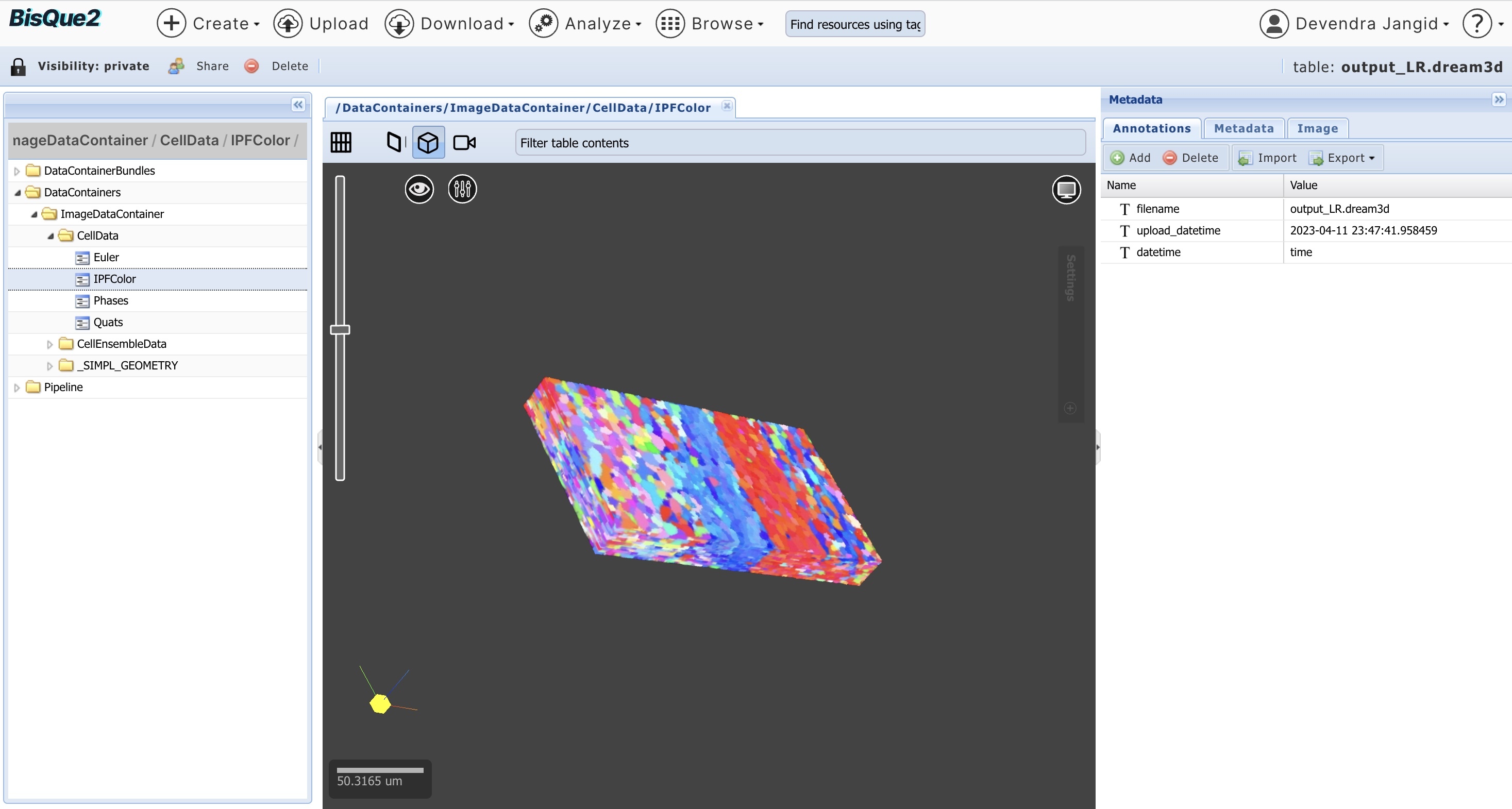Collapse the left tree panel
The image size is (1512, 809).
298,105
